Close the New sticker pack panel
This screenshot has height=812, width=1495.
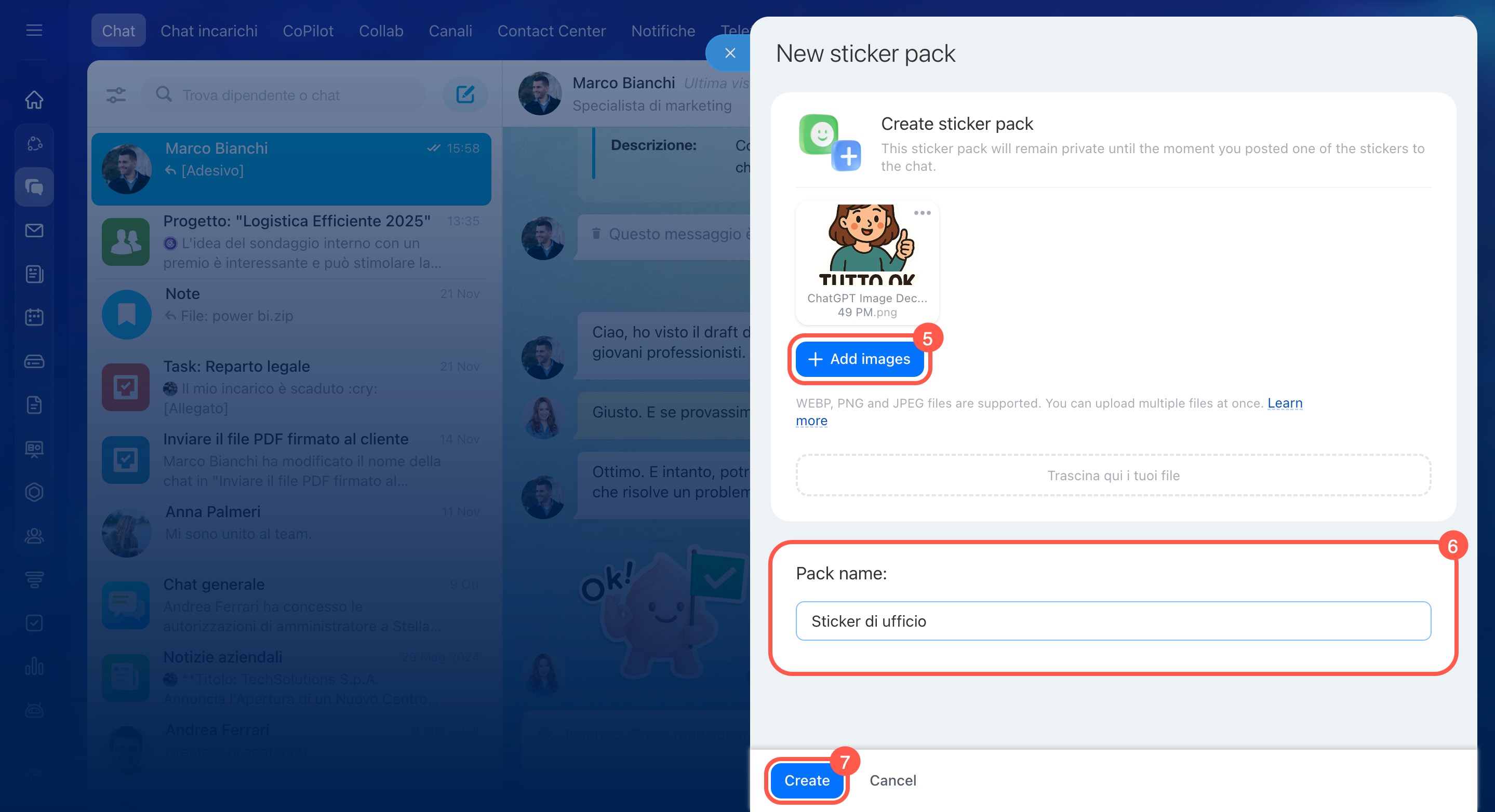pyautogui.click(x=729, y=53)
